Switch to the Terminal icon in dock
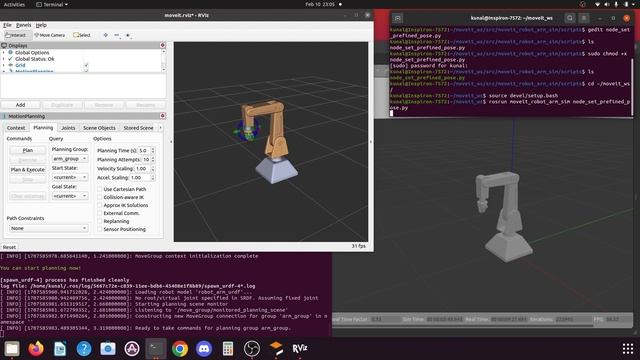The width and height of the screenshot is (640, 360). coord(156,349)
